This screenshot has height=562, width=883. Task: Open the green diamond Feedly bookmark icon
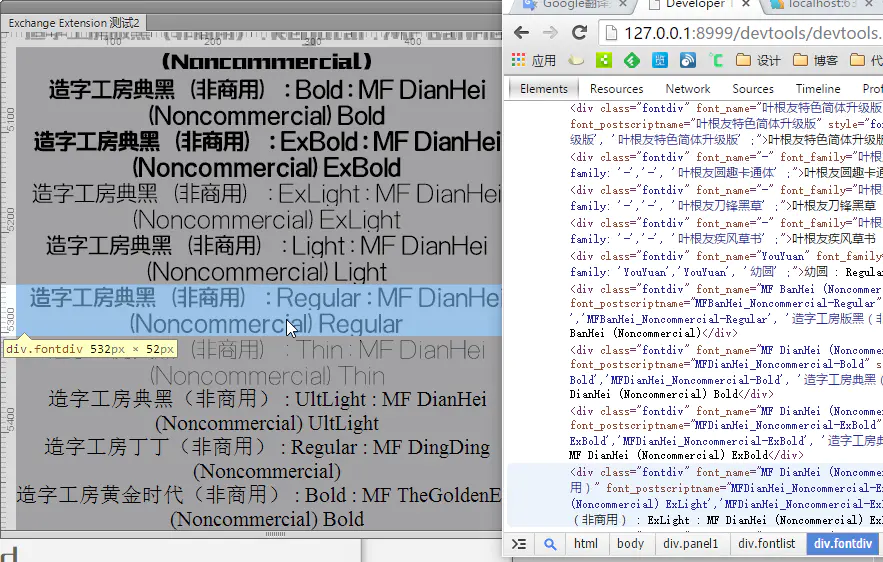point(632,60)
